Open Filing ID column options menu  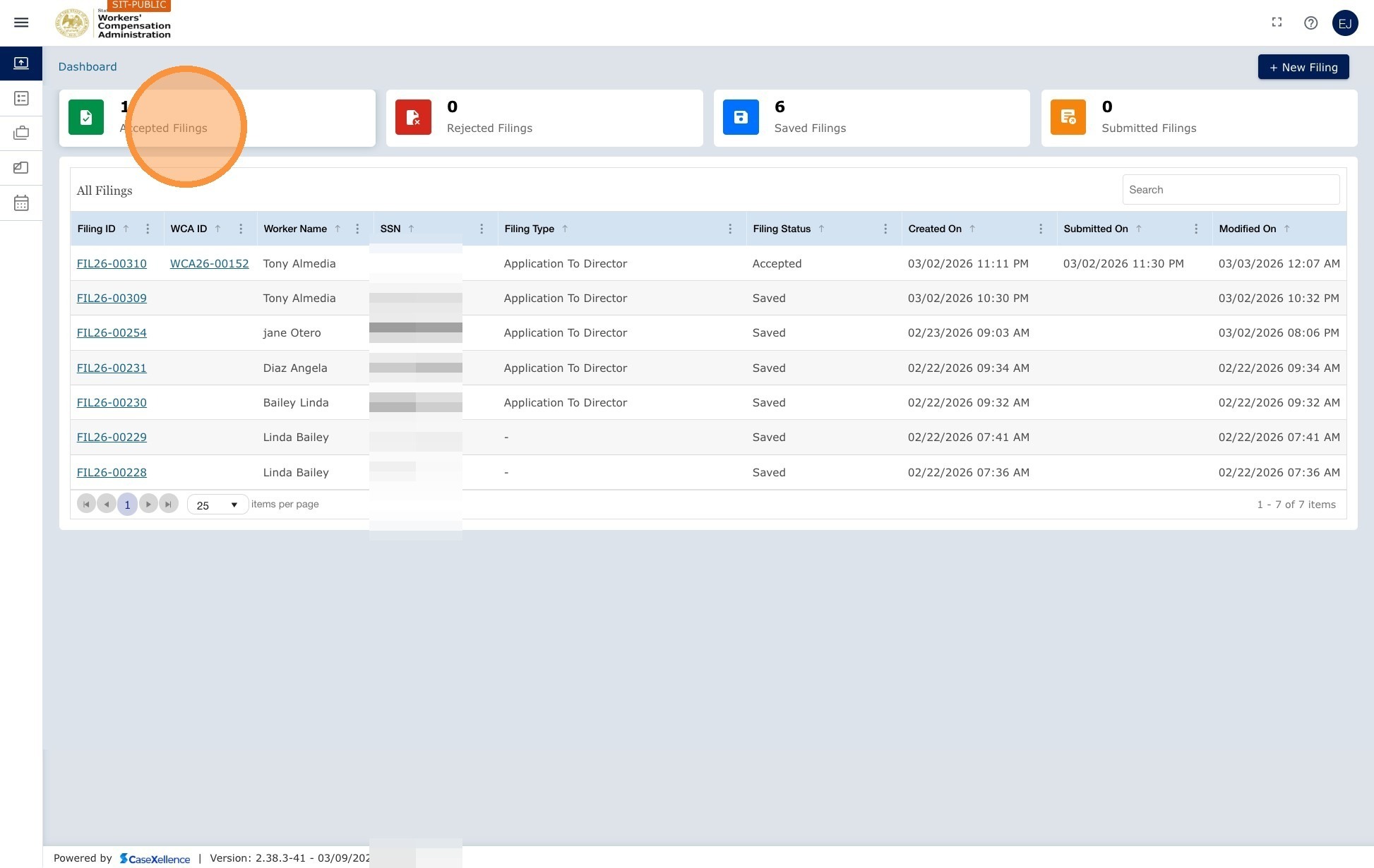point(148,229)
